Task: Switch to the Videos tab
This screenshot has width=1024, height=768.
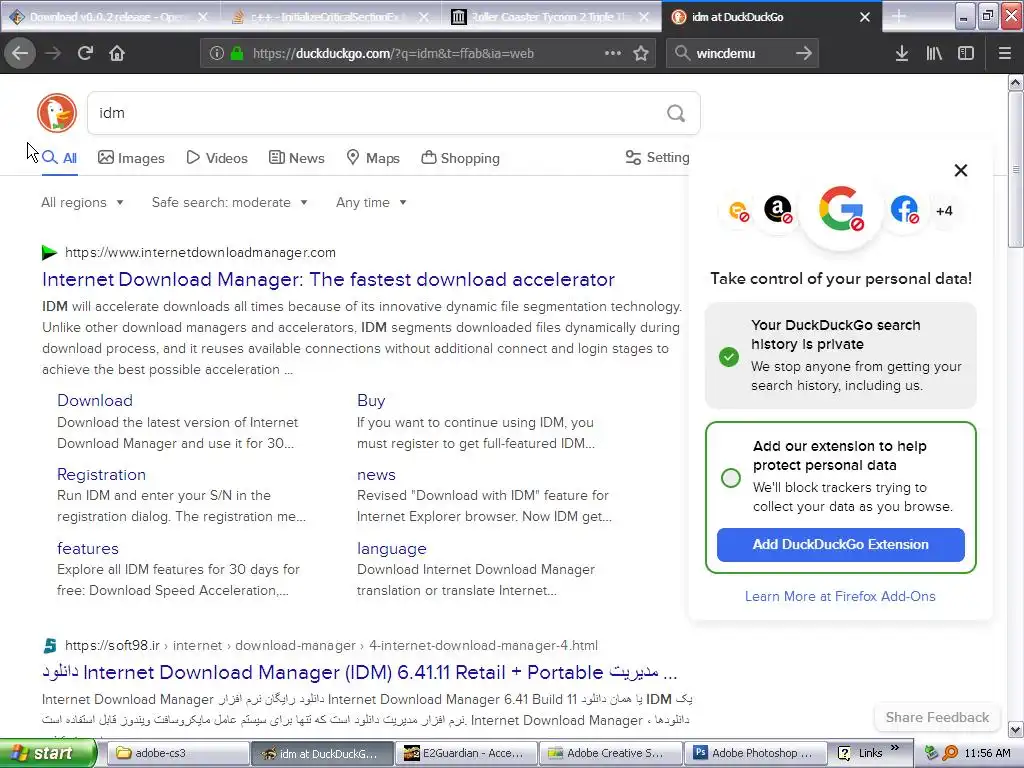Action: click(x=217, y=158)
